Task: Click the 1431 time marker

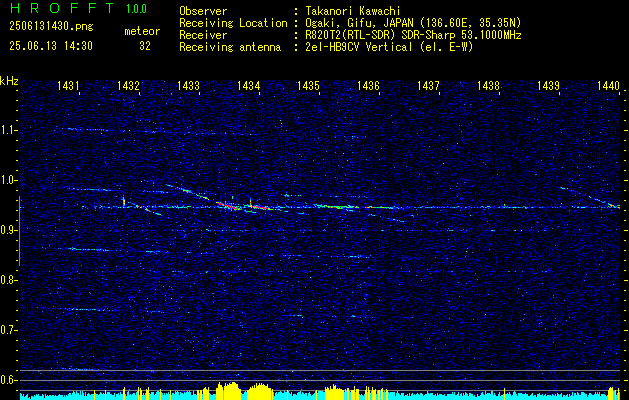Action: (68, 85)
